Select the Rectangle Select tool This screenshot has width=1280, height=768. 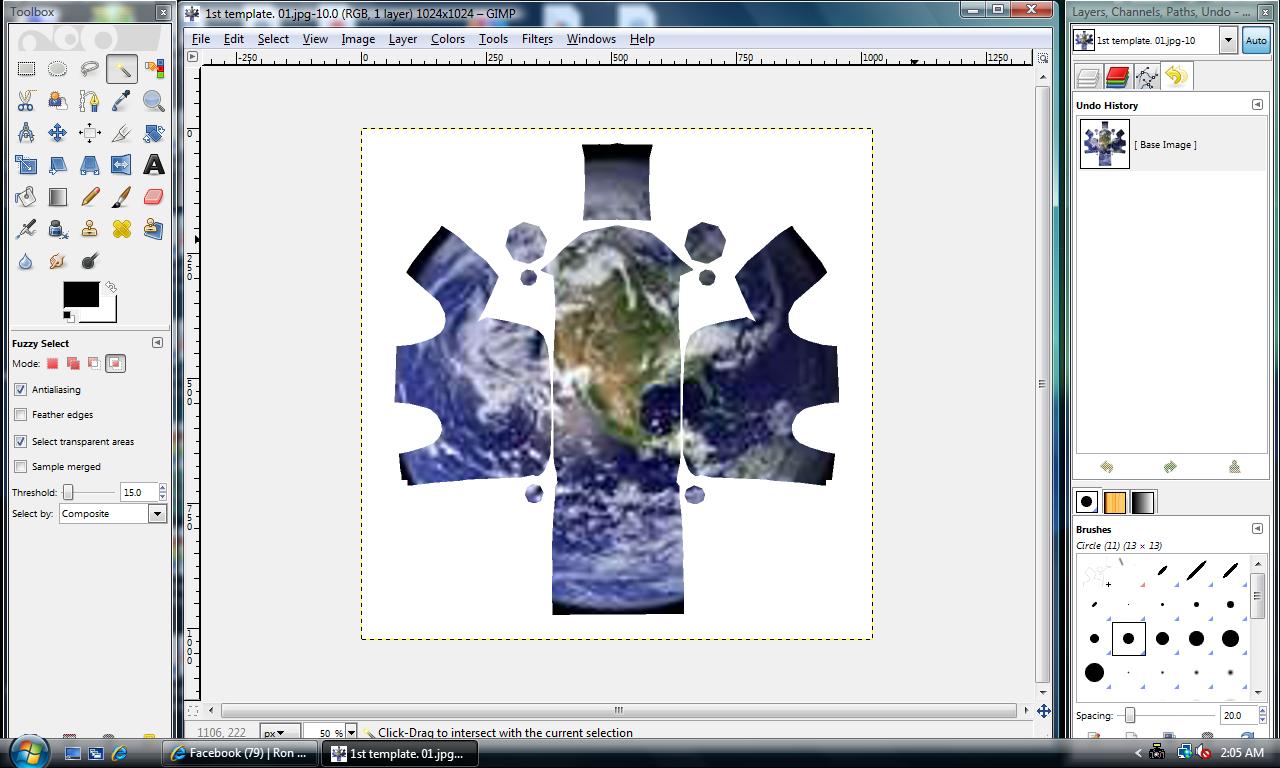(26, 68)
